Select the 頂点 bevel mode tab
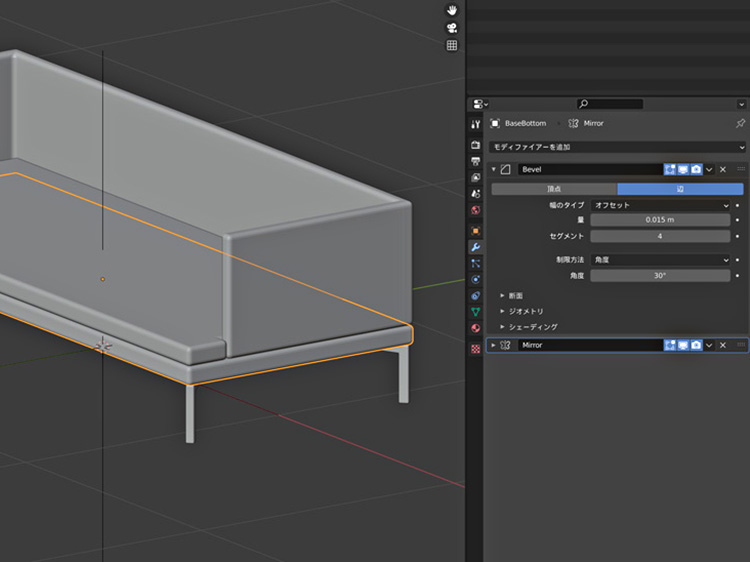This screenshot has width=750, height=562. point(553,188)
